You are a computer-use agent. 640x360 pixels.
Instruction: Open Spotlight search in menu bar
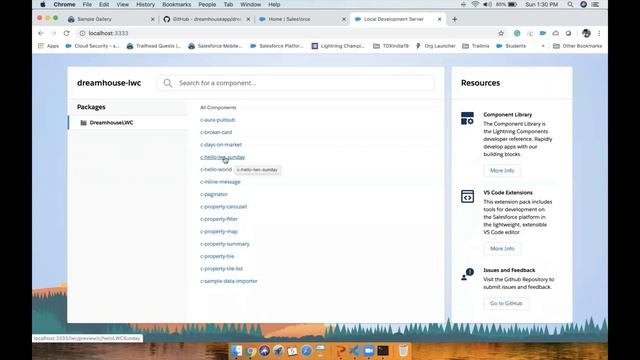point(570,4)
